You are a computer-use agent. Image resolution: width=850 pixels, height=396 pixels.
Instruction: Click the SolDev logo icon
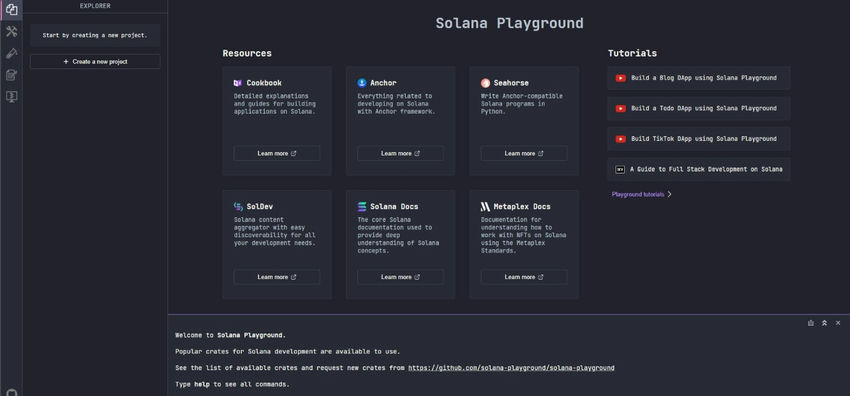[x=238, y=206]
